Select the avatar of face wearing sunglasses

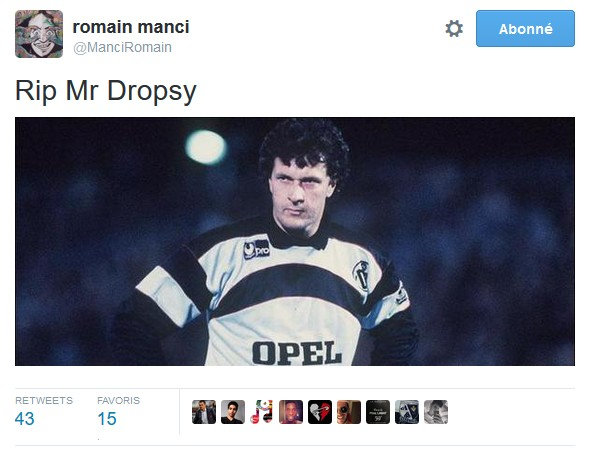click(349, 412)
